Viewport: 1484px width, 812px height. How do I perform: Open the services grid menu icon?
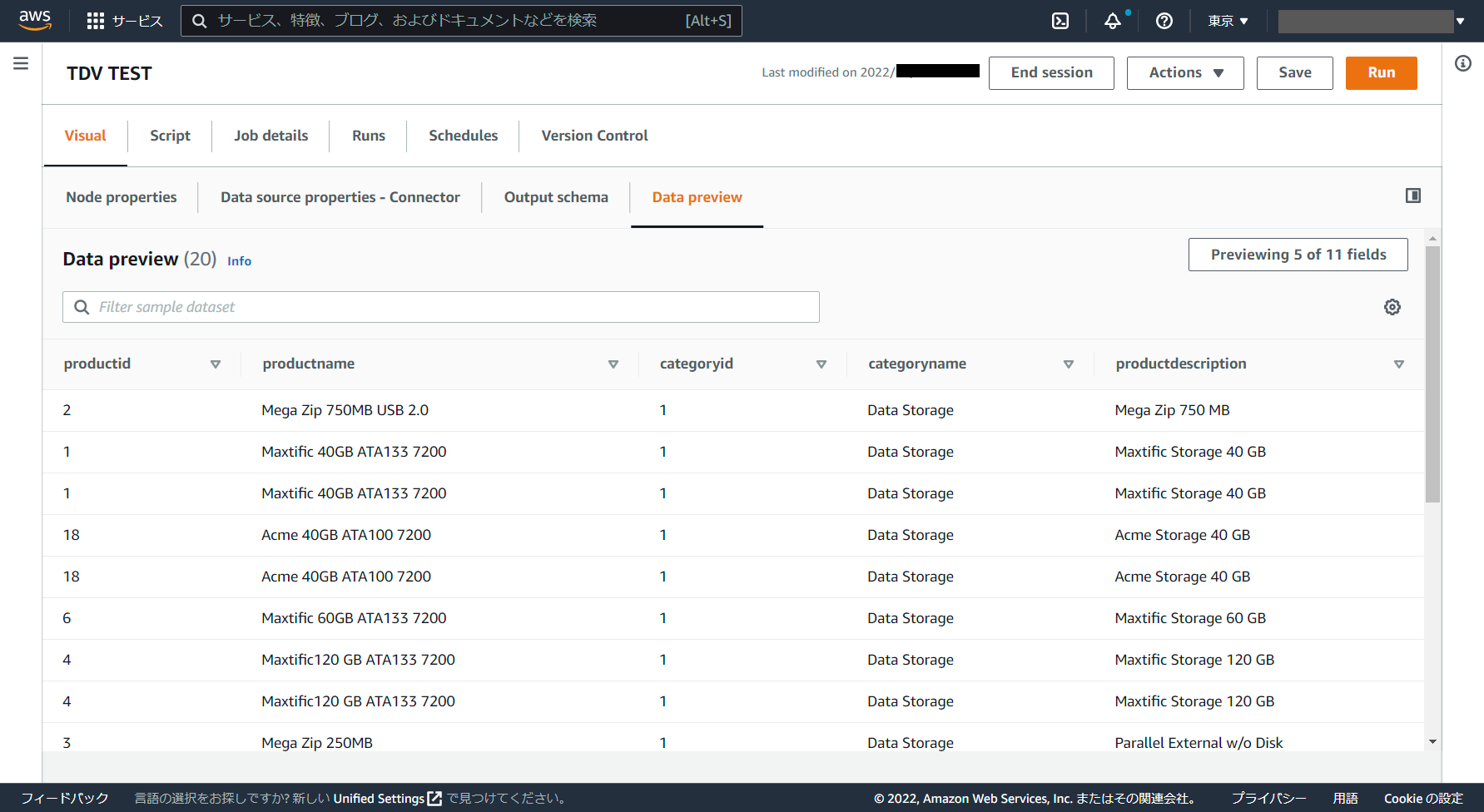96,21
